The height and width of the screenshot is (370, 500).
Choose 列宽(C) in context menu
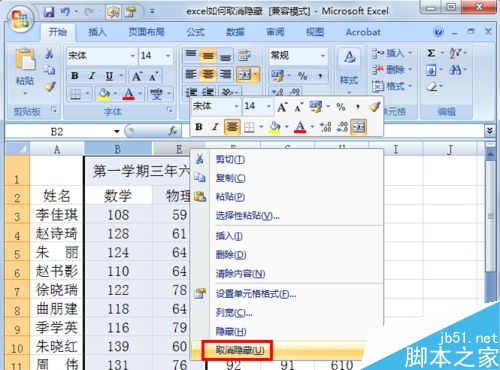tap(287, 313)
